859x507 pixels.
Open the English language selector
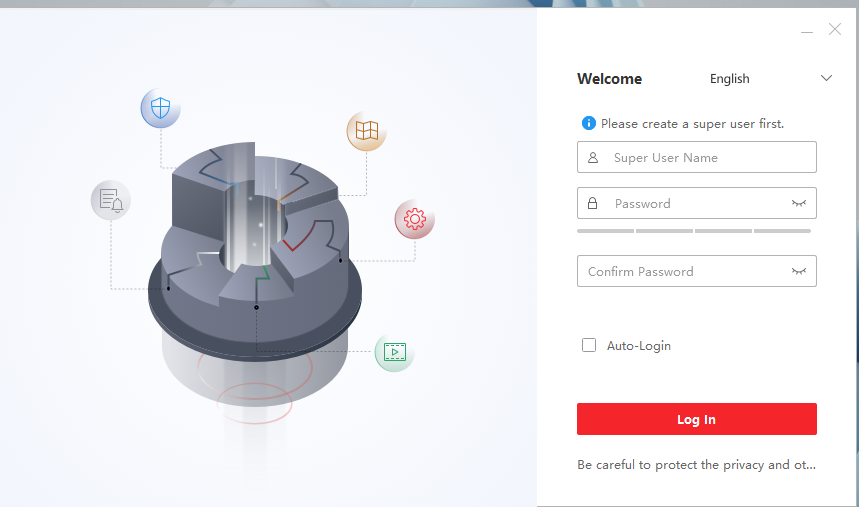pyautogui.click(x=730, y=79)
